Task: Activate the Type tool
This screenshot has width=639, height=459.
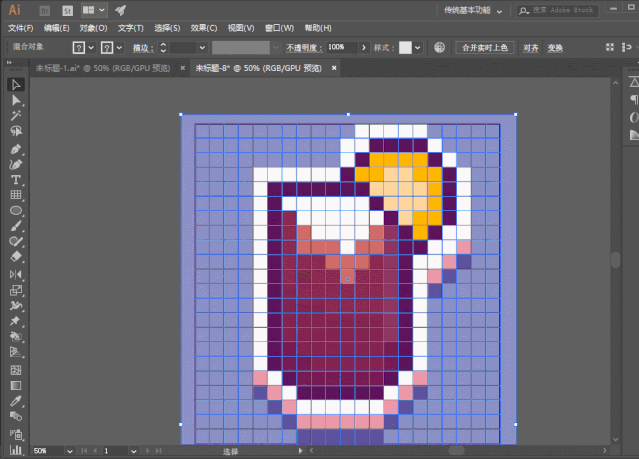Action: (16, 179)
